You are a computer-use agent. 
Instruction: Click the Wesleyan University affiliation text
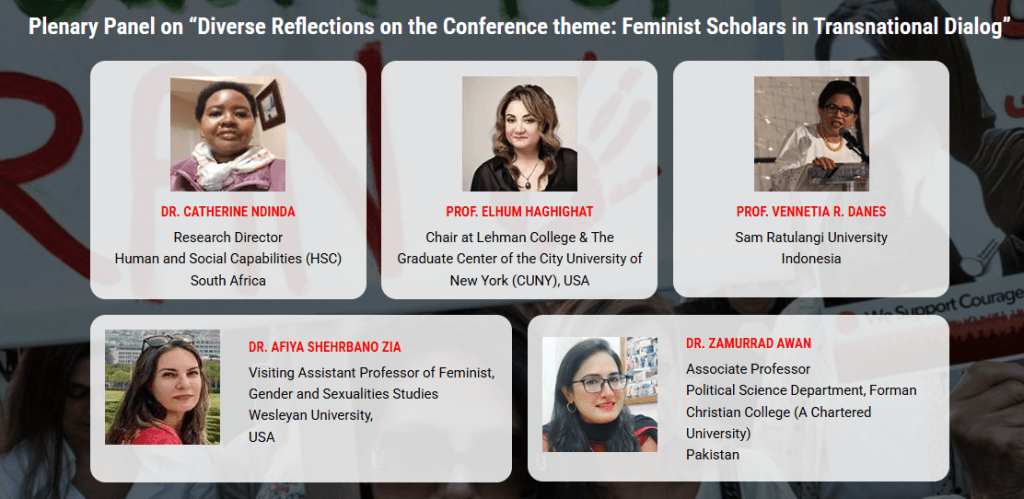pos(311,415)
